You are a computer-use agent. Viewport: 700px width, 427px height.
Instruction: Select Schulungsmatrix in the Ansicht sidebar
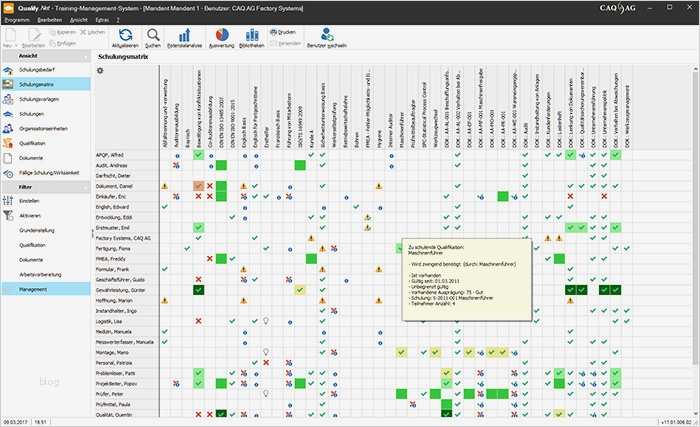tap(46, 84)
